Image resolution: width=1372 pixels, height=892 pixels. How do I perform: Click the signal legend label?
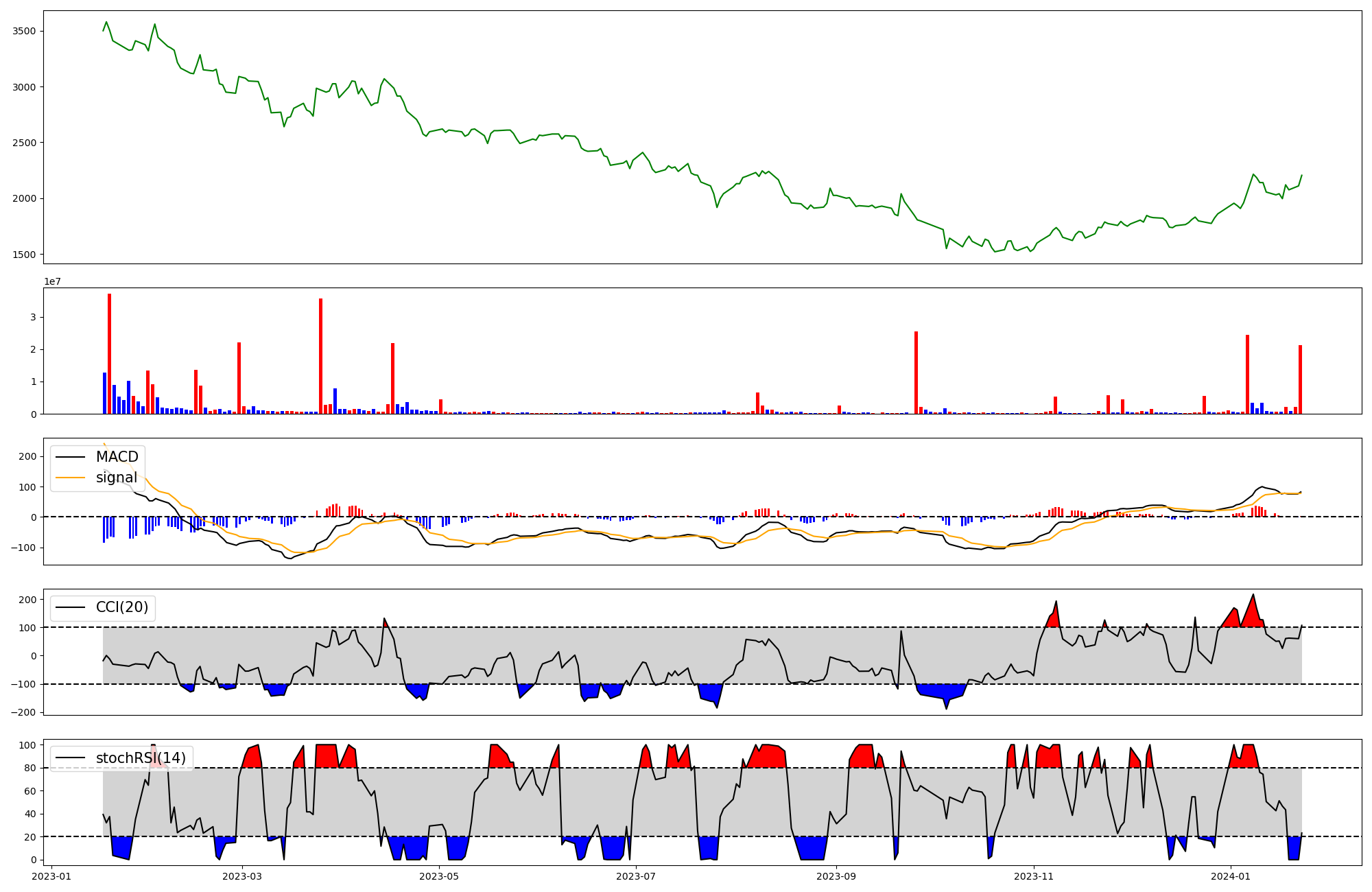[x=117, y=478]
